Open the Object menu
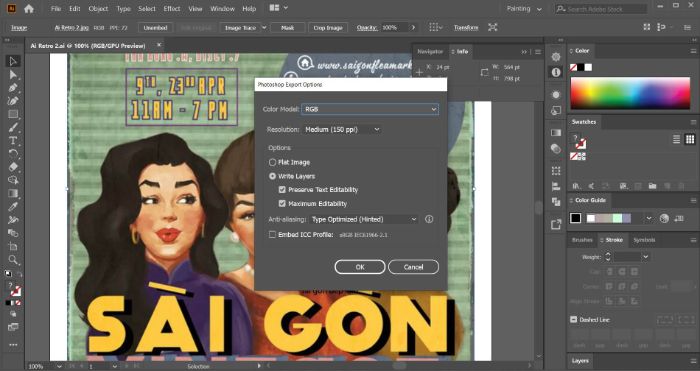This screenshot has height=371, width=700. (98, 8)
